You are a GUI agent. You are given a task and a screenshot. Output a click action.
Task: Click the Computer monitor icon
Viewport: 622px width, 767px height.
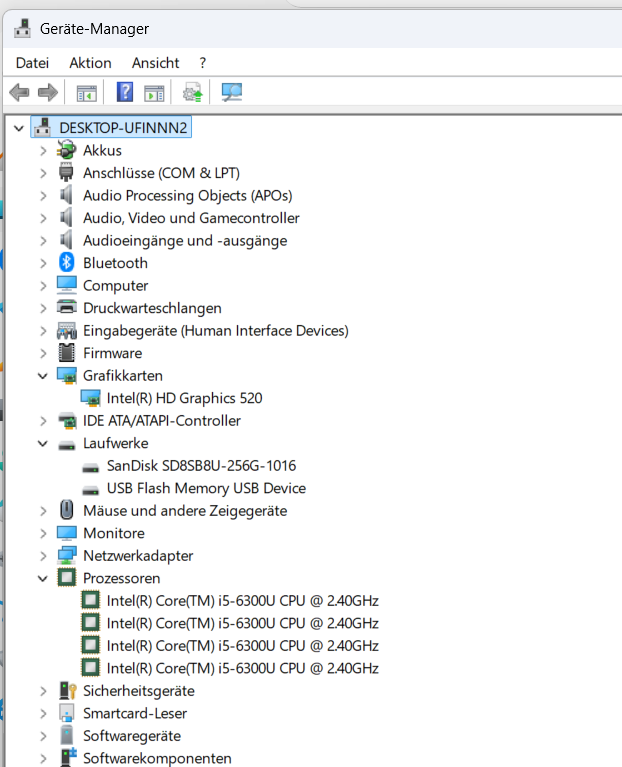67,285
